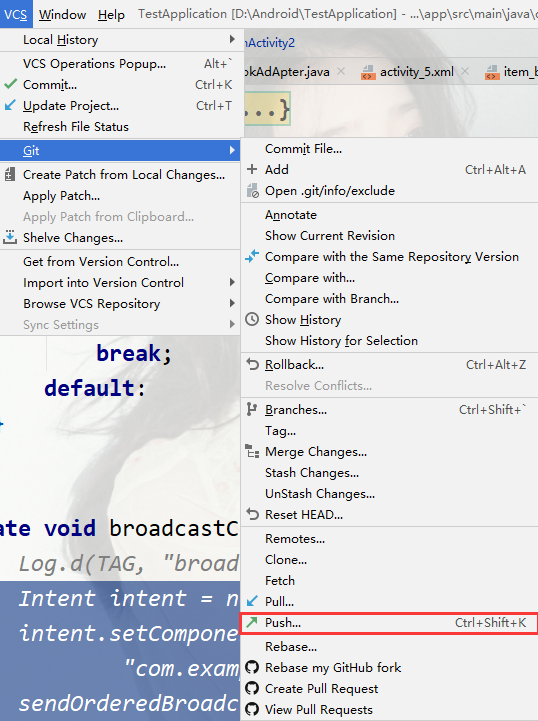The height and width of the screenshot is (721, 538).
Task: Select Stash Changes
Action: click(389, 473)
